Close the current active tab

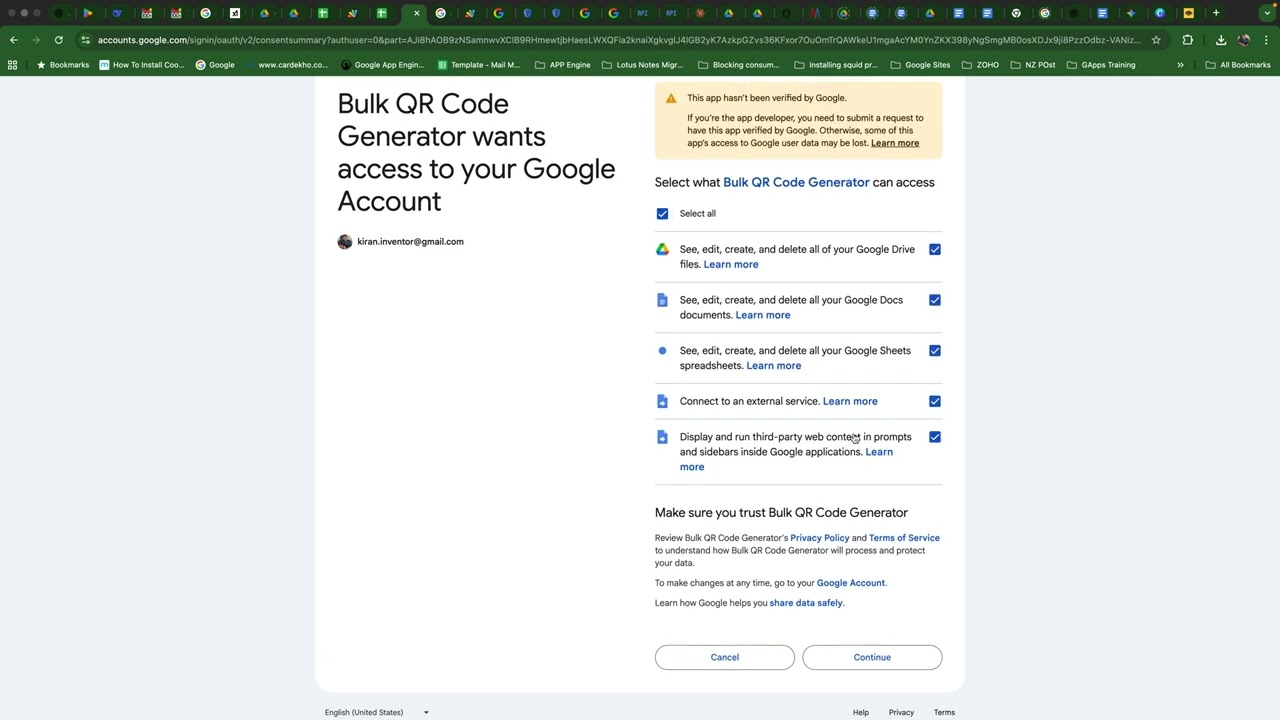[x=417, y=13]
